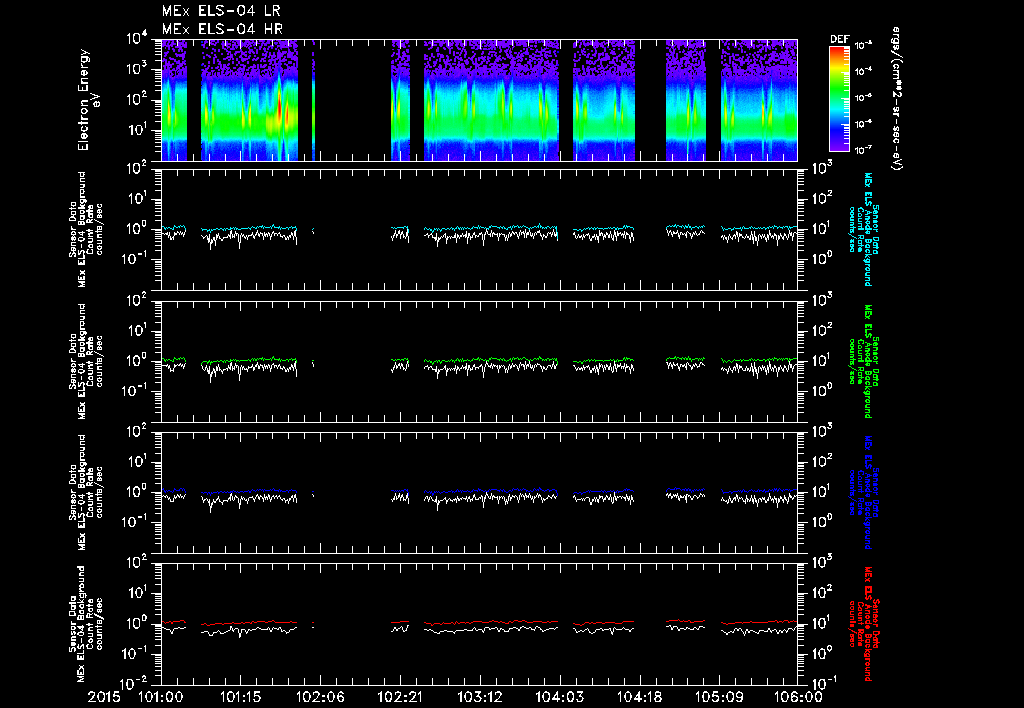Click the 104:18 time axis label
Image resolution: width=1024 pixels, height=708 pixels.
click(x=639, y=696)
